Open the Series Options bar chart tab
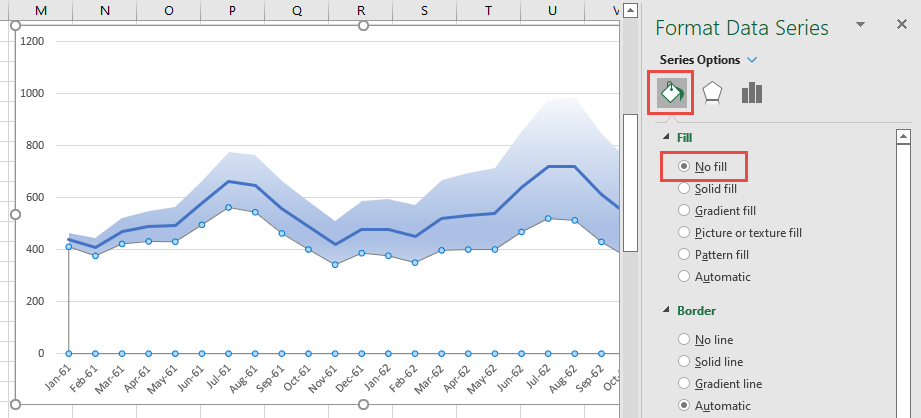 click(x=752, y=93)
